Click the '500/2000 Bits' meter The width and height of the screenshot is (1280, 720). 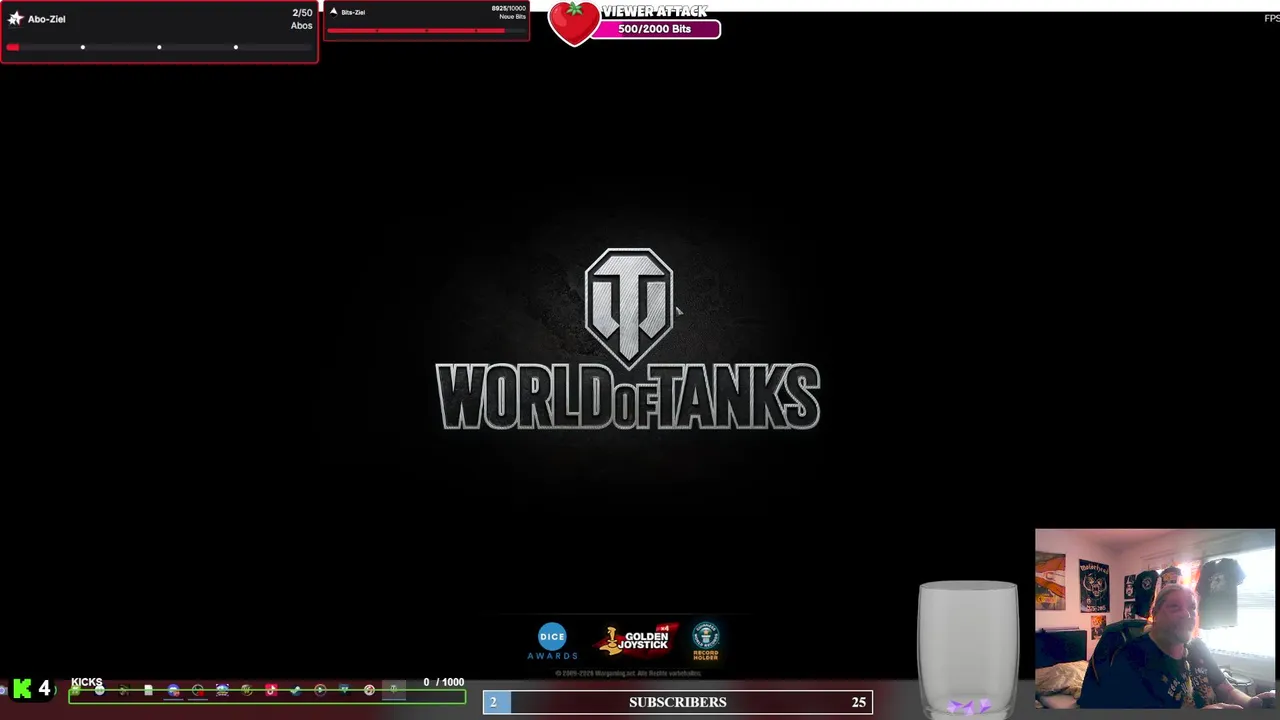654,29
